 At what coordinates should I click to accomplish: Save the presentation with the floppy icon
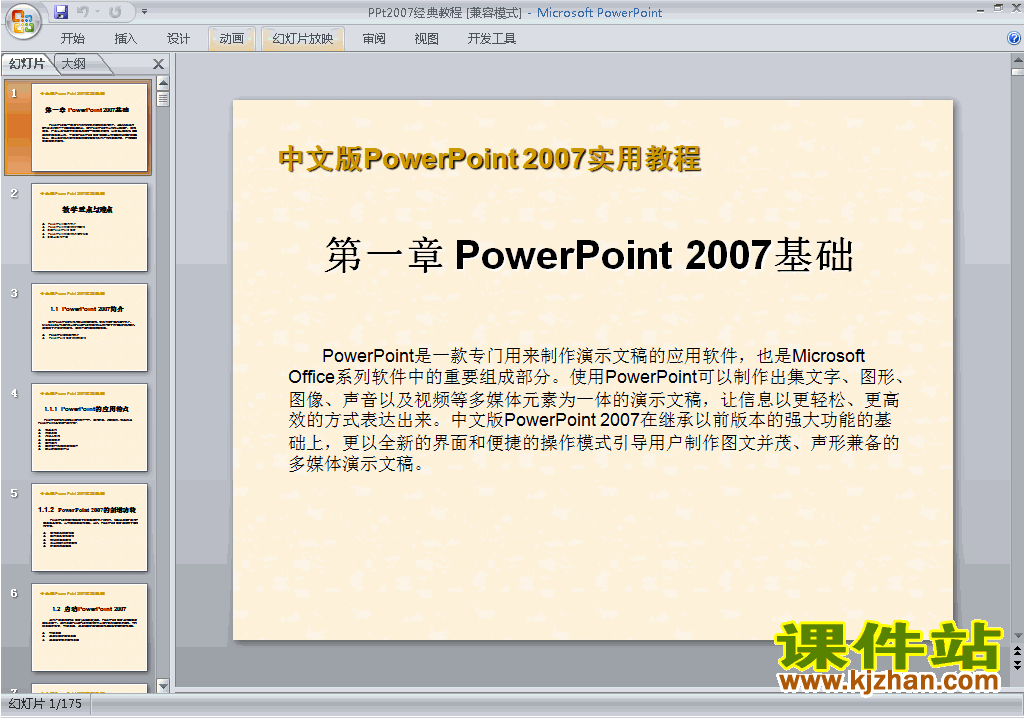tap(61, 12)
